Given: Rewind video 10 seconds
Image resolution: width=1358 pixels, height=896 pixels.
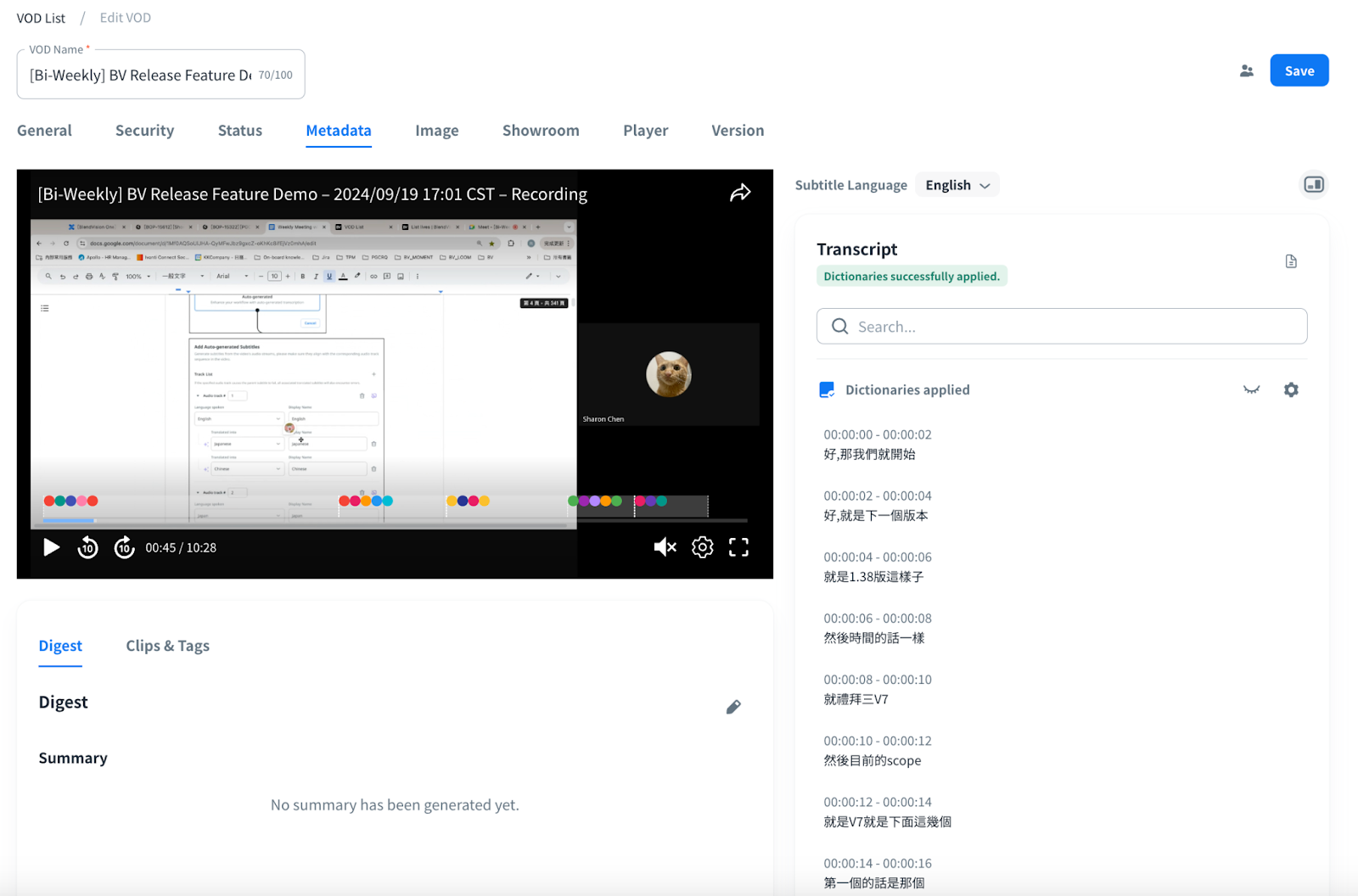Looking at the screenshot, I should coord(88,547).
